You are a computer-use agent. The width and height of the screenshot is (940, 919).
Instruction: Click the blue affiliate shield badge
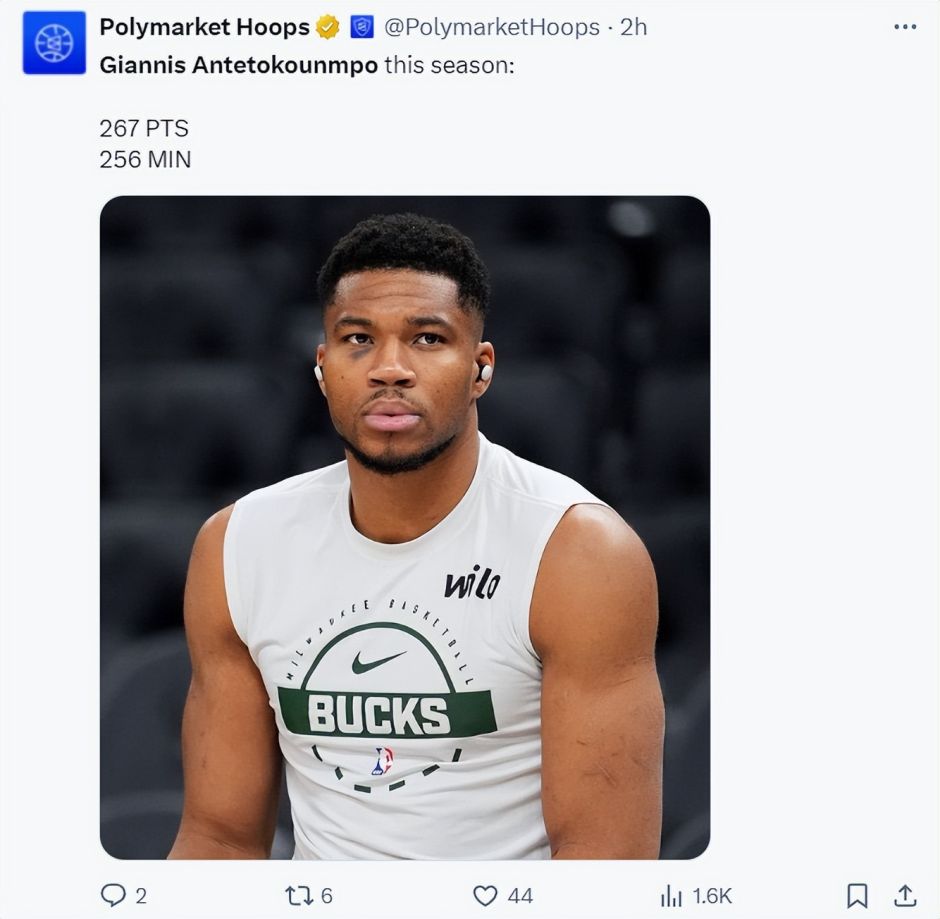(362, 28)
